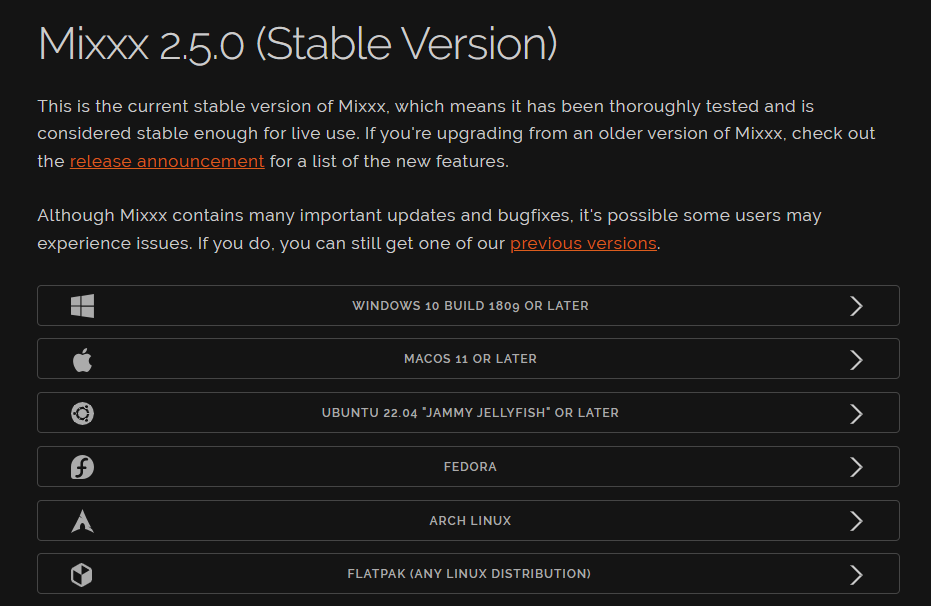Select Flatpak (any Linux distribution)
Screen dimensions: 931x606
(x=469, y=574)
